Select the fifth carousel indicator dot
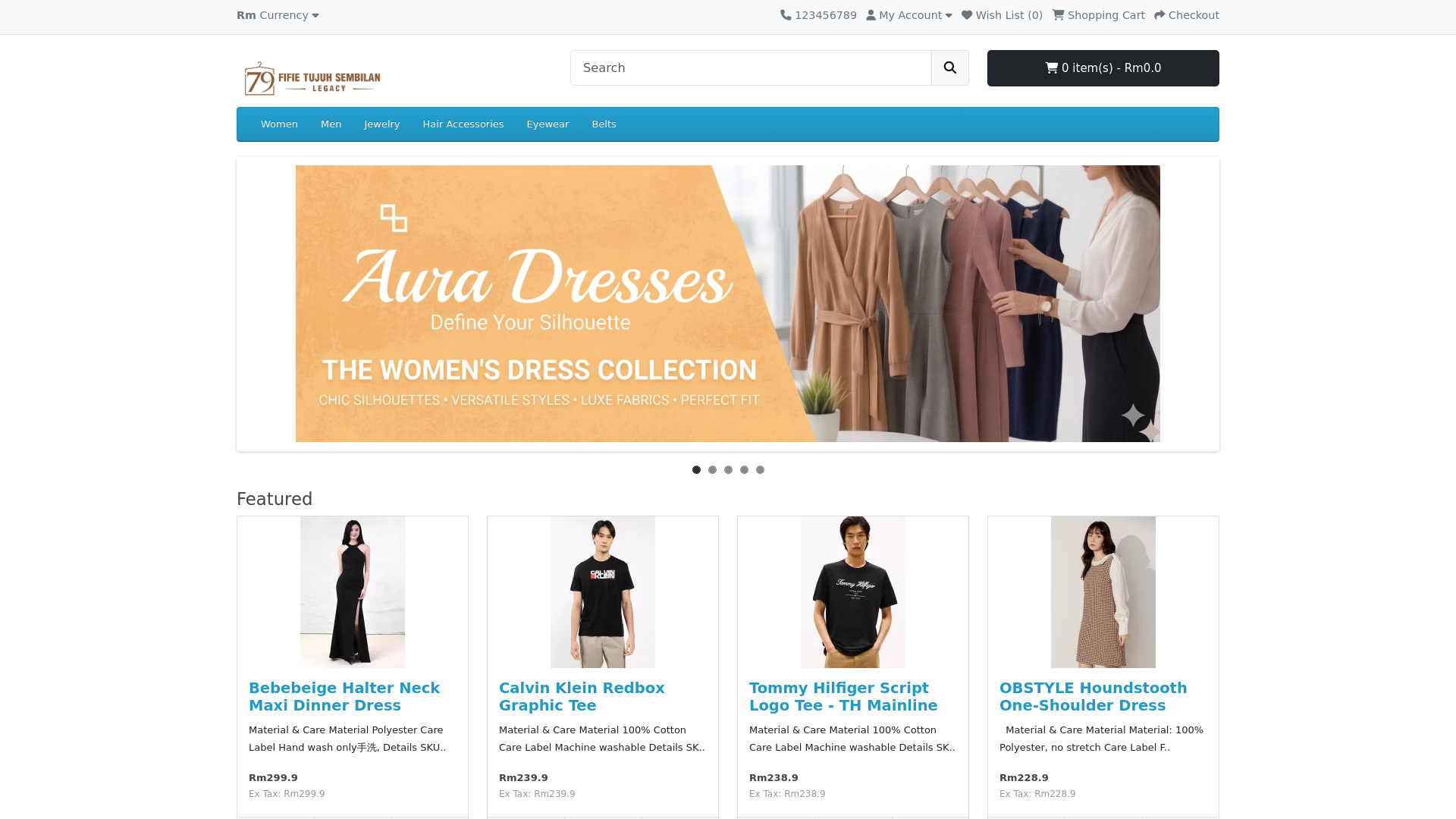1456x819 pixels. point(760,470)
